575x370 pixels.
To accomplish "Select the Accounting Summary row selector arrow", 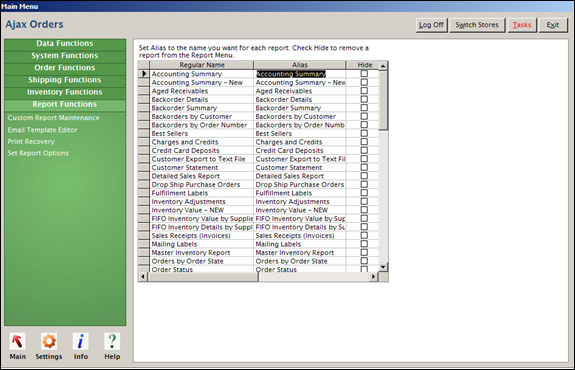I will 144,74.
